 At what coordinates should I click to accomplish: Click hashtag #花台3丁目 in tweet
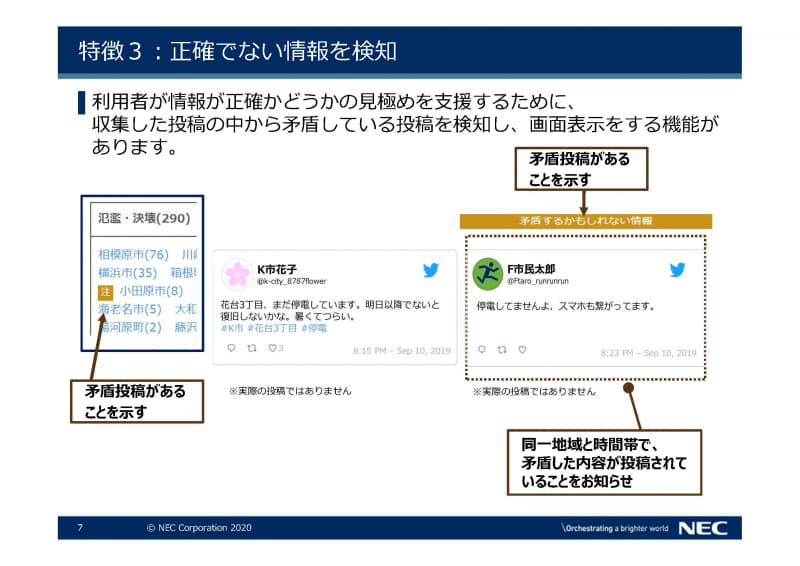(272, 328)
